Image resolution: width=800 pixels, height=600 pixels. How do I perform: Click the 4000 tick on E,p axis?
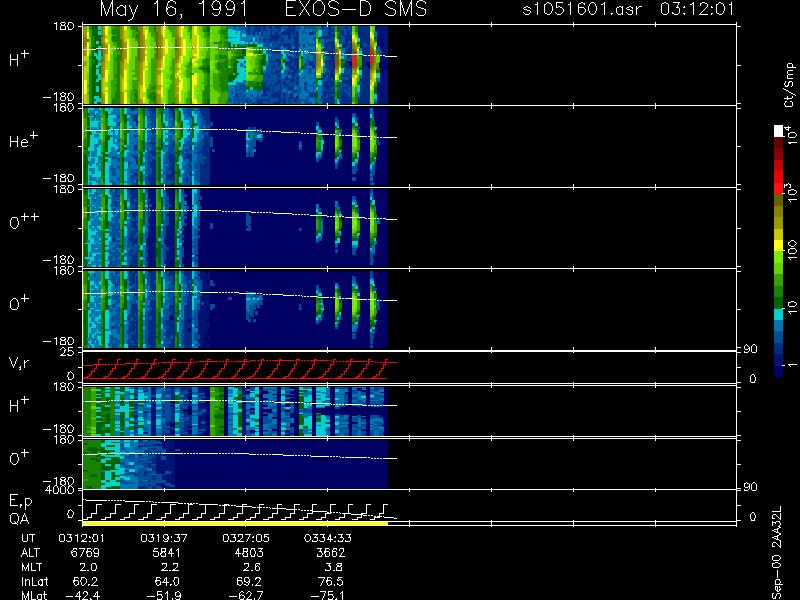(62, 490)
